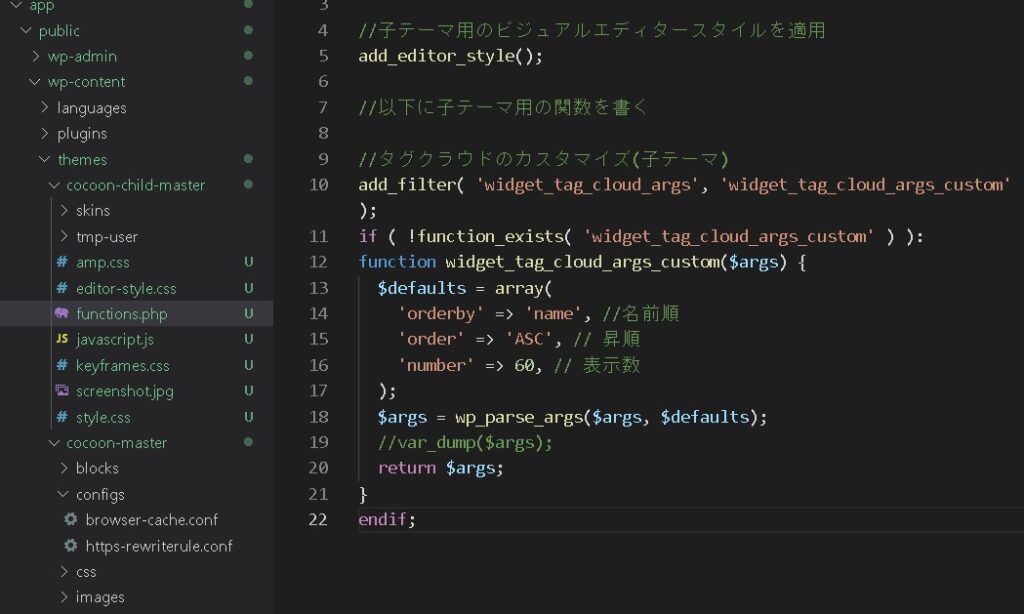Place cursor on the endif; line
Screen dimensions: 1024x614
point(386,520)
